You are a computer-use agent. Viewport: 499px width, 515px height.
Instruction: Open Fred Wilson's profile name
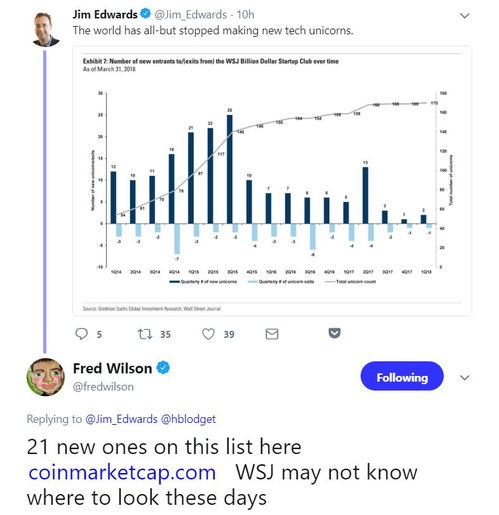[x=112, y=368]
